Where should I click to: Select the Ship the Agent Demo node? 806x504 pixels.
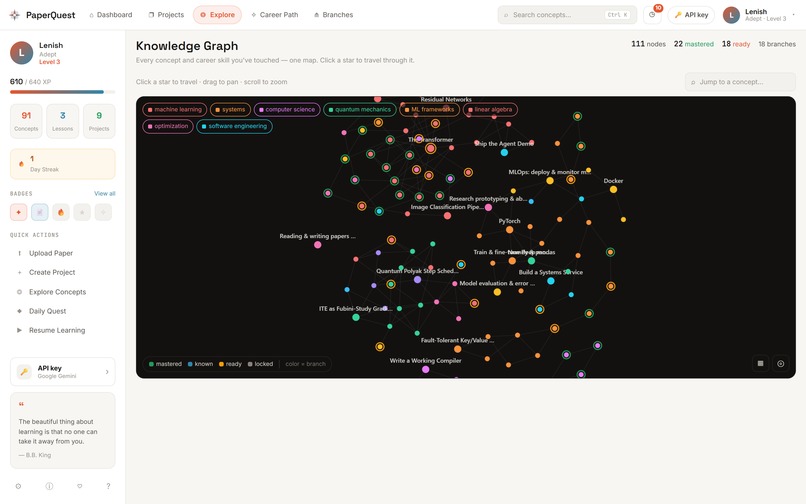coord(504,152)
